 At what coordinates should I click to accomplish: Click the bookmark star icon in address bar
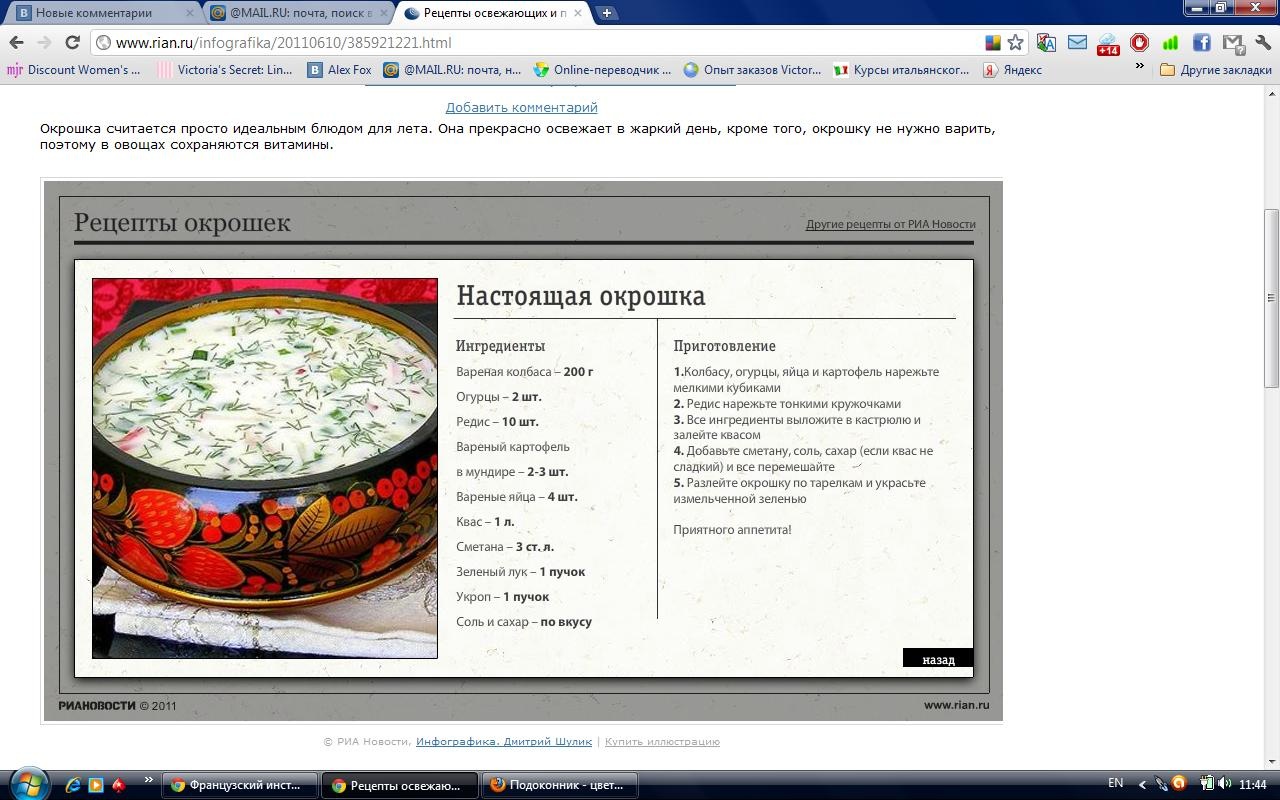1016,43
